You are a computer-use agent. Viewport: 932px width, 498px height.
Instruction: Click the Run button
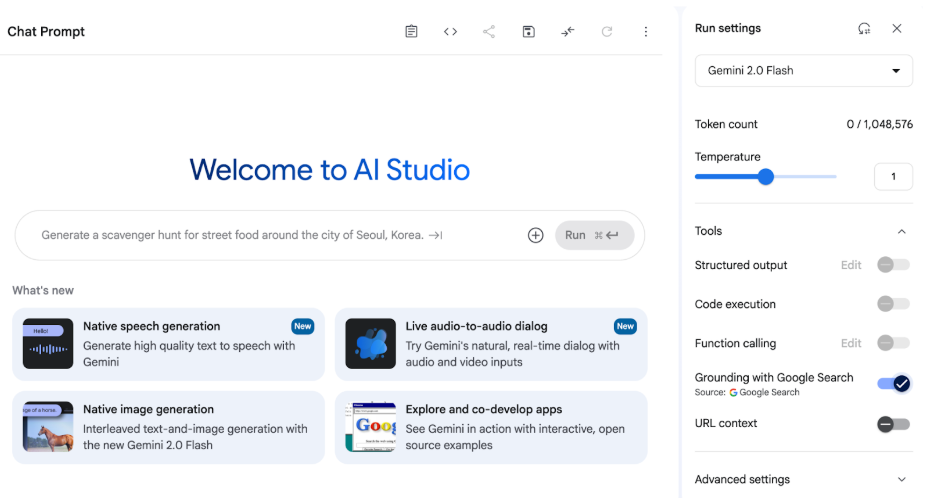pyautogui.click(x=594, y=235)
